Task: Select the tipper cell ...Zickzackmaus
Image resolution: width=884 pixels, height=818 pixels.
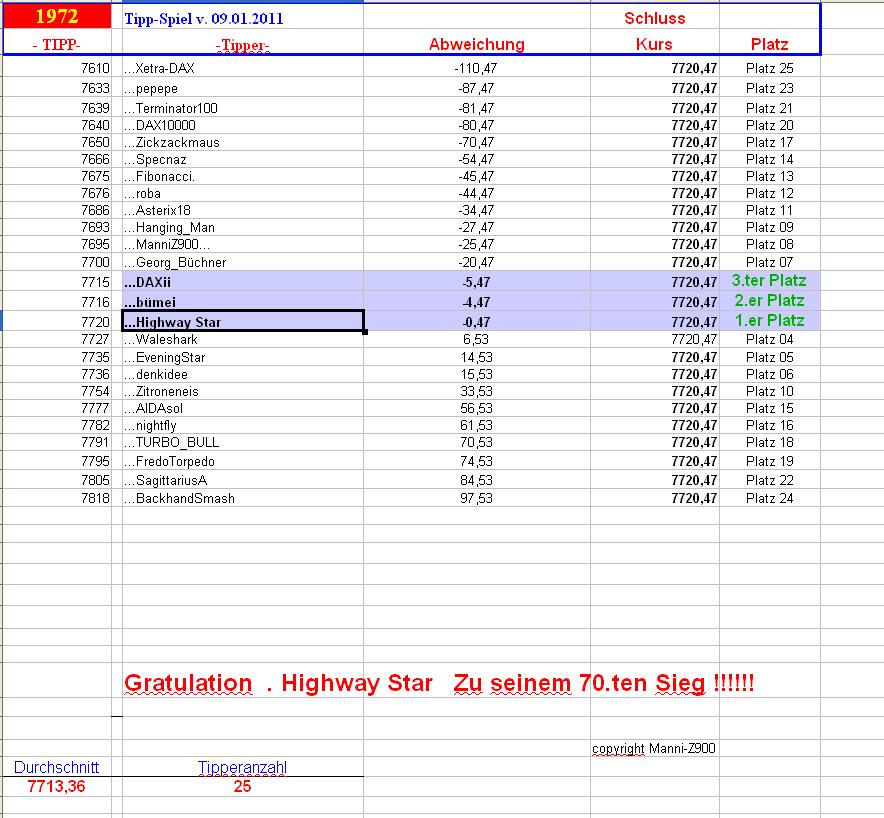Action: coord(243,142)
